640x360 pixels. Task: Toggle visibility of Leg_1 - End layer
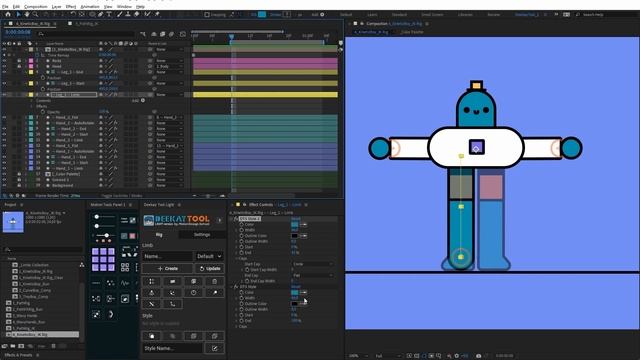(x=4, y=72)
